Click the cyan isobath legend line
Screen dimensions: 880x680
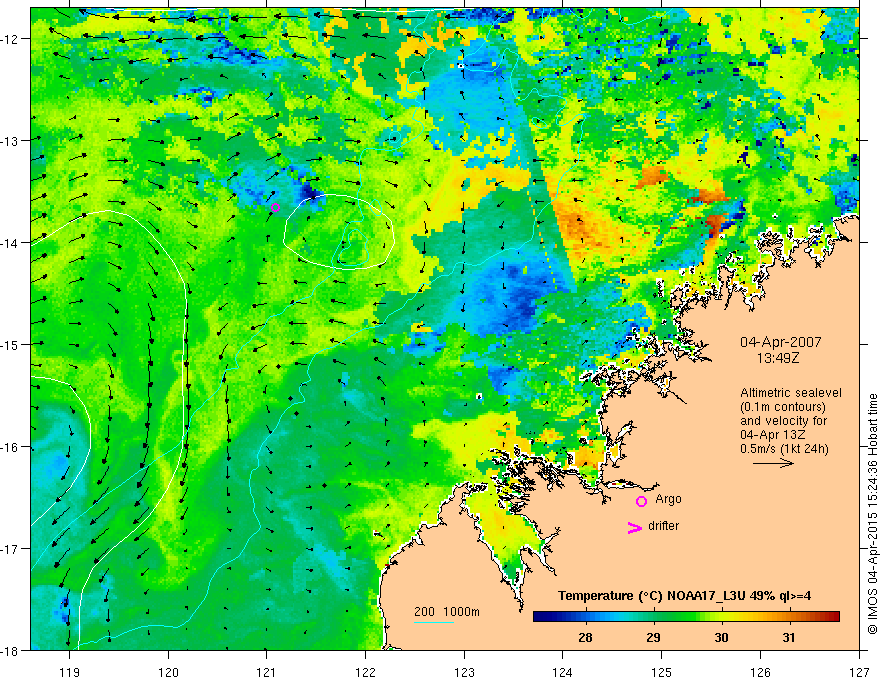pyautogui.click(x=434, y=622)
